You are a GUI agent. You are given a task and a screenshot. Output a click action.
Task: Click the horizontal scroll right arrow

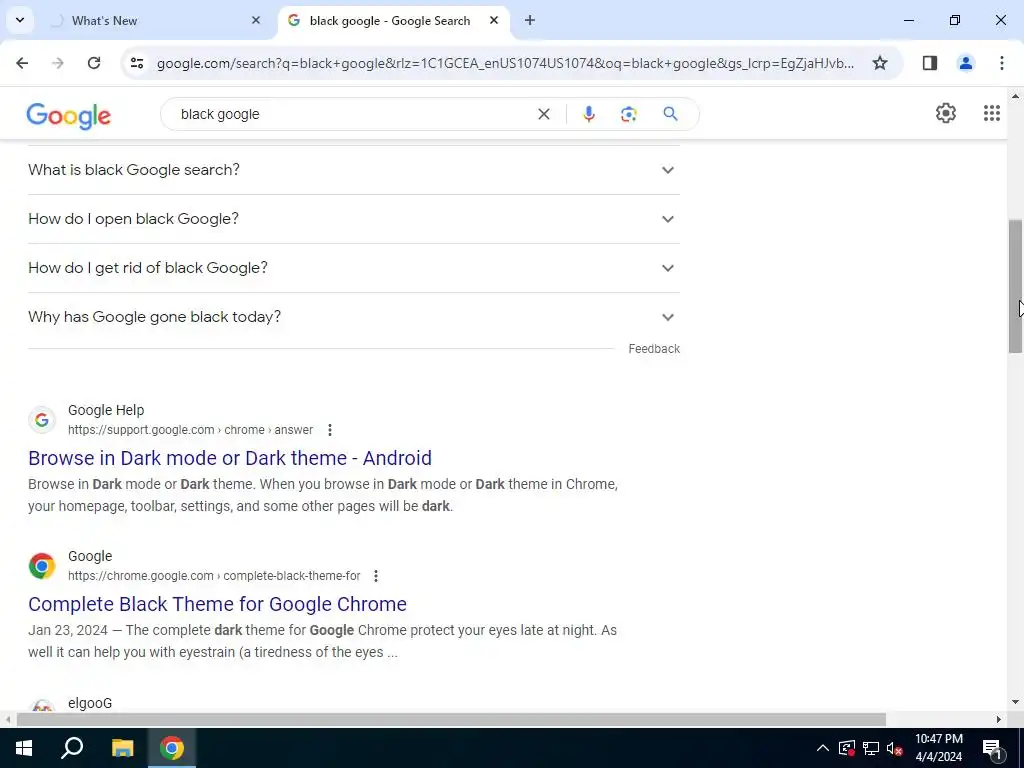click(x=999, y=720)
